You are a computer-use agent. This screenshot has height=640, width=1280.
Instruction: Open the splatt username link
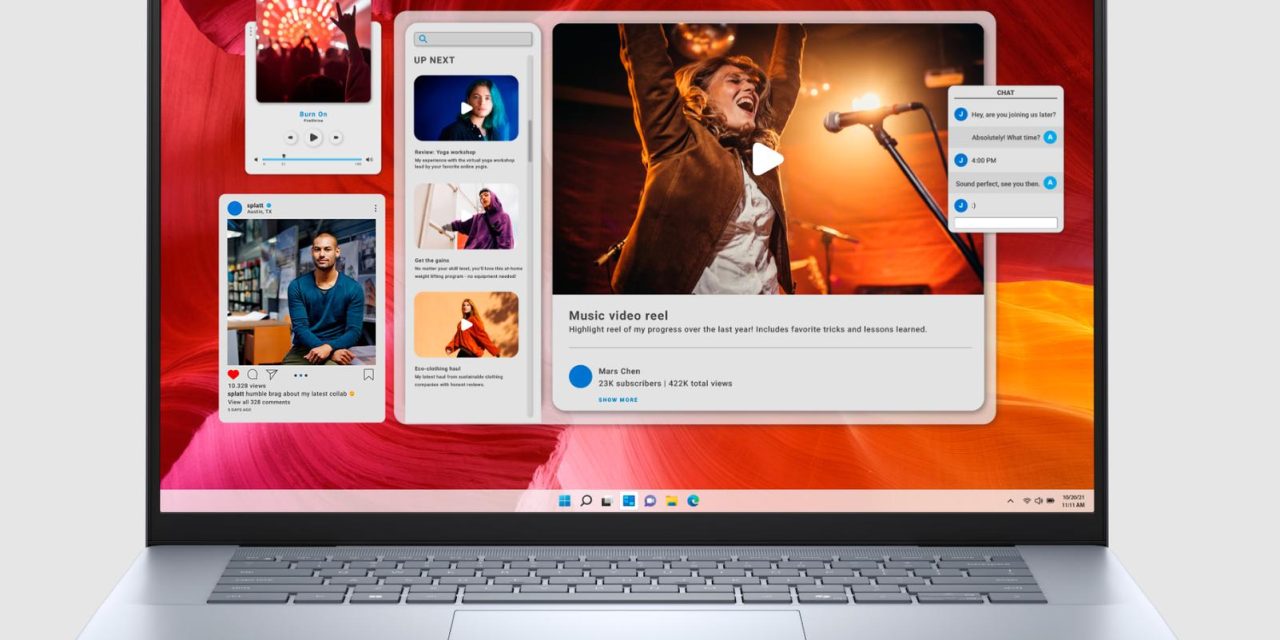pos(255,205)
